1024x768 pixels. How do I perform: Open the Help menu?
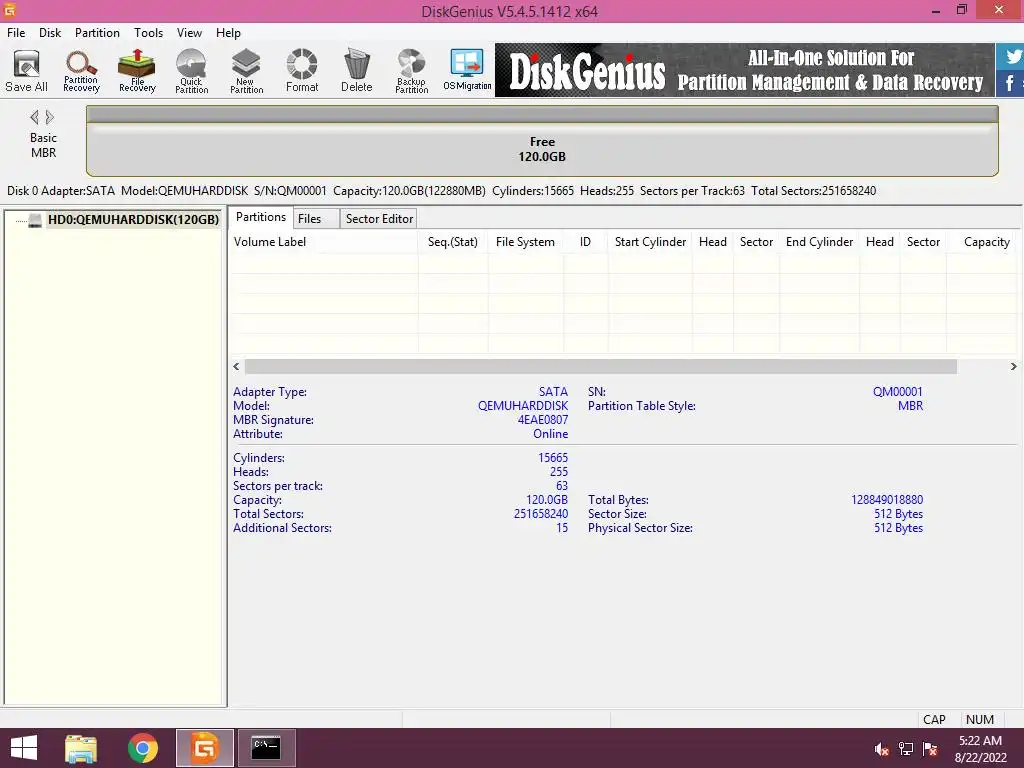[229, 33]
